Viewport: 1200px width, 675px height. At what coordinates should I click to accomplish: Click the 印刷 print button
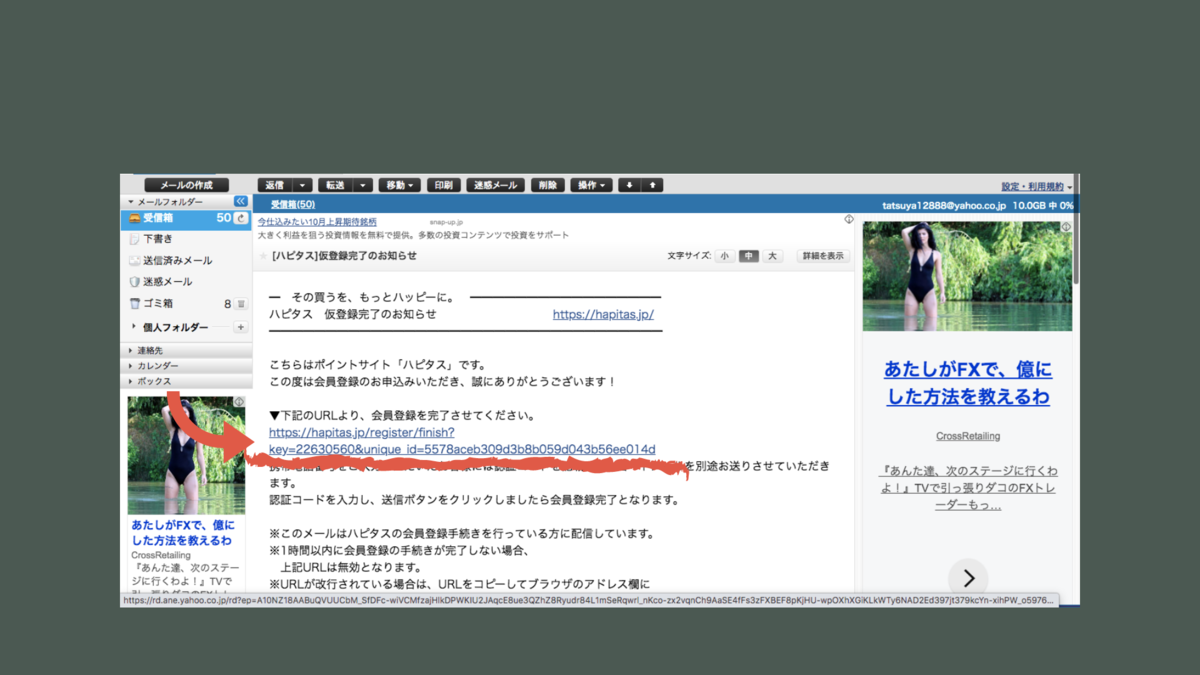click(x=443, y=185)
